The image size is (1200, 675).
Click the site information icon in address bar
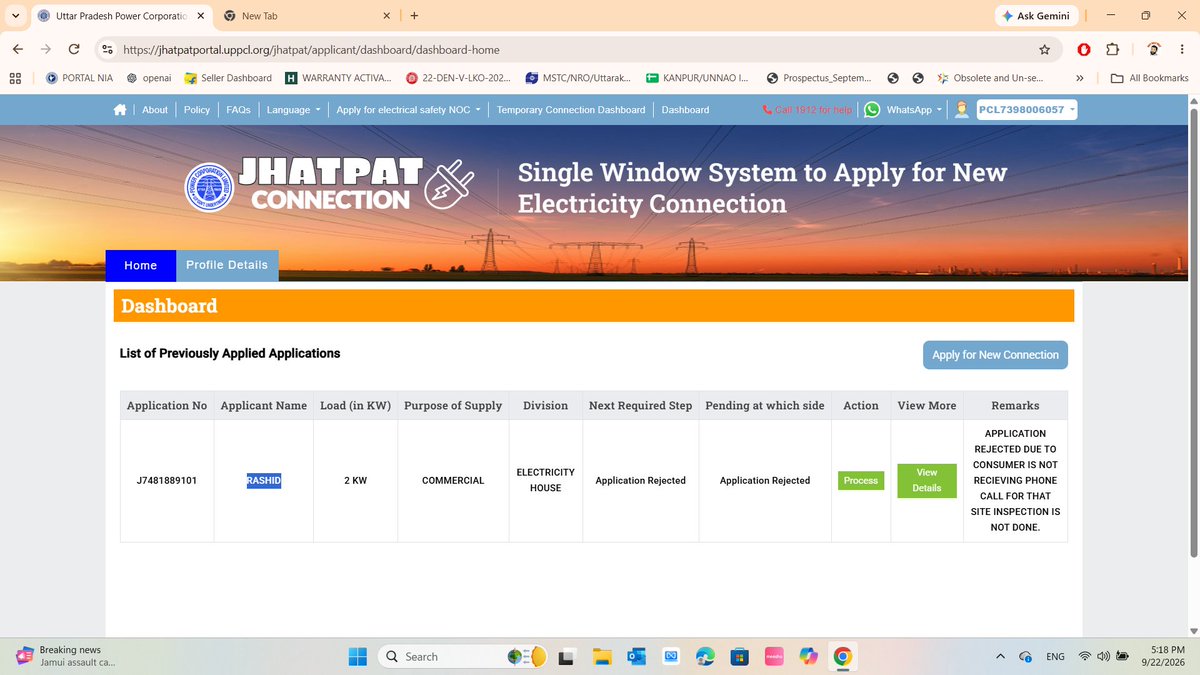click(x=108, y=49)
